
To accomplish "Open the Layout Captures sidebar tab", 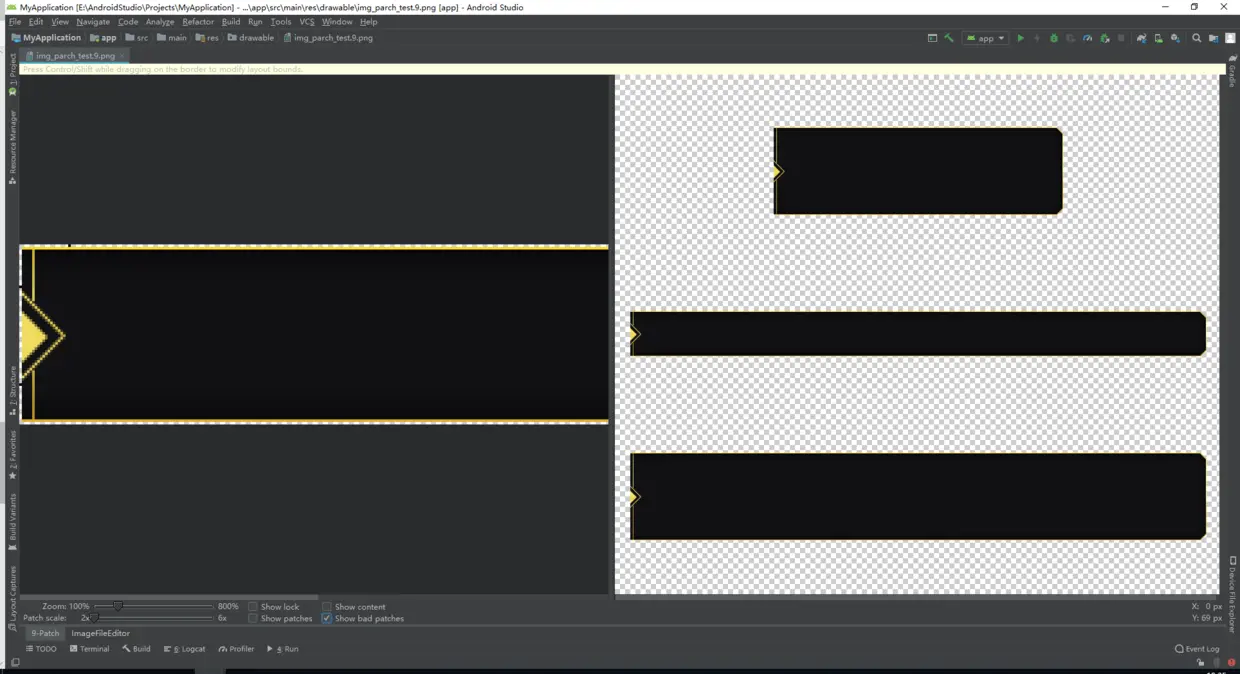I will click(13, 597).
